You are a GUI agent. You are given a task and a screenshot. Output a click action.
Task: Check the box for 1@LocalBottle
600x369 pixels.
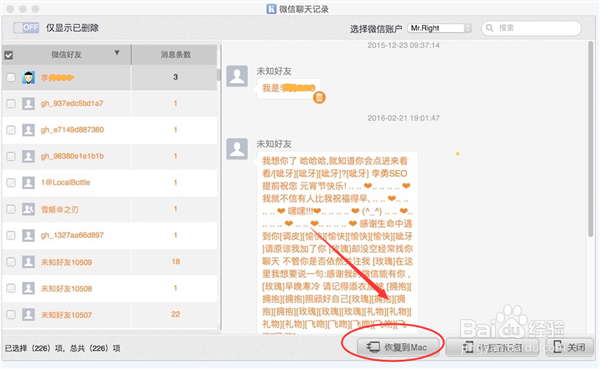11,183
